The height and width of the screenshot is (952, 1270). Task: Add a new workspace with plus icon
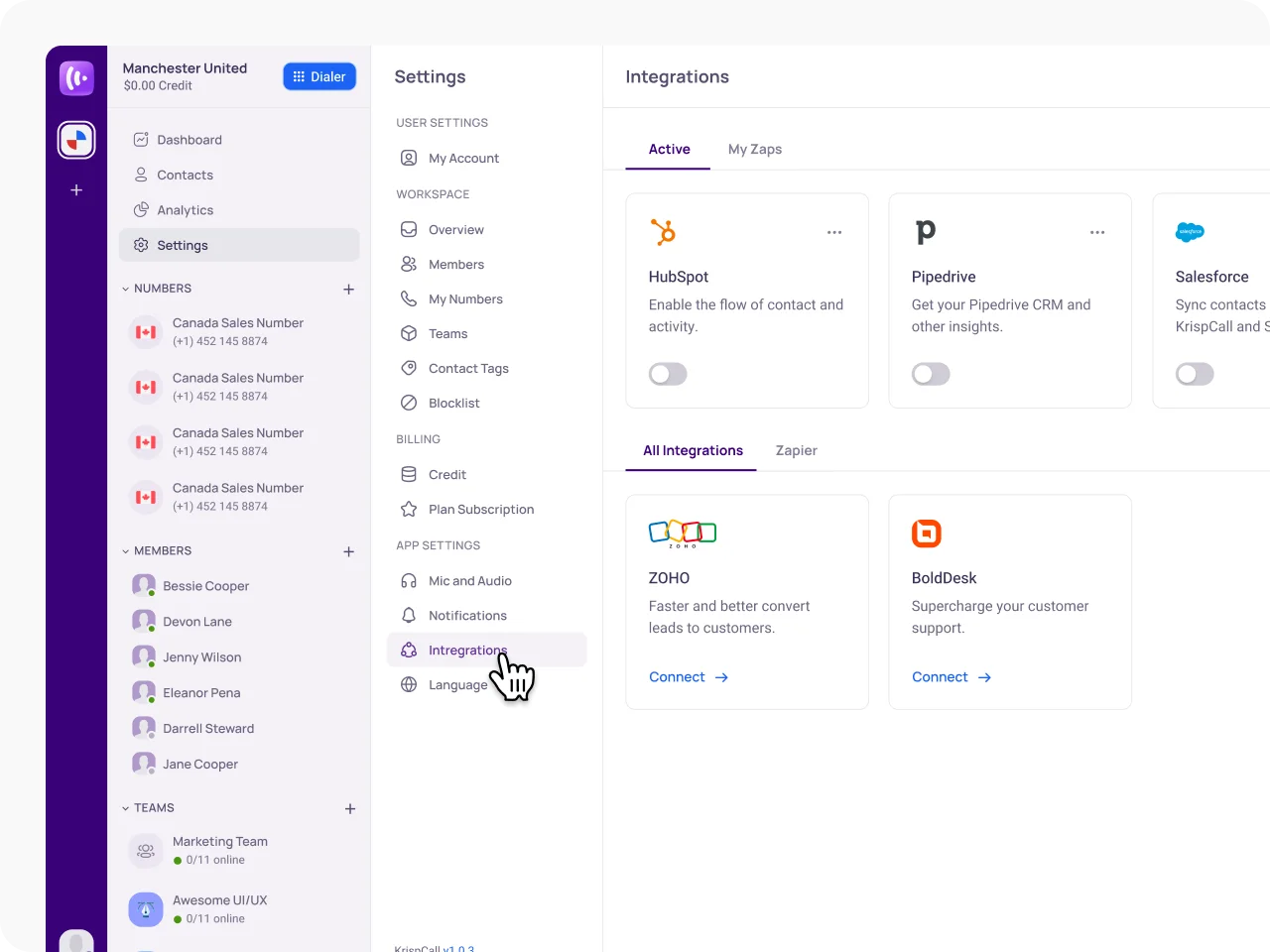coord(76,189)
